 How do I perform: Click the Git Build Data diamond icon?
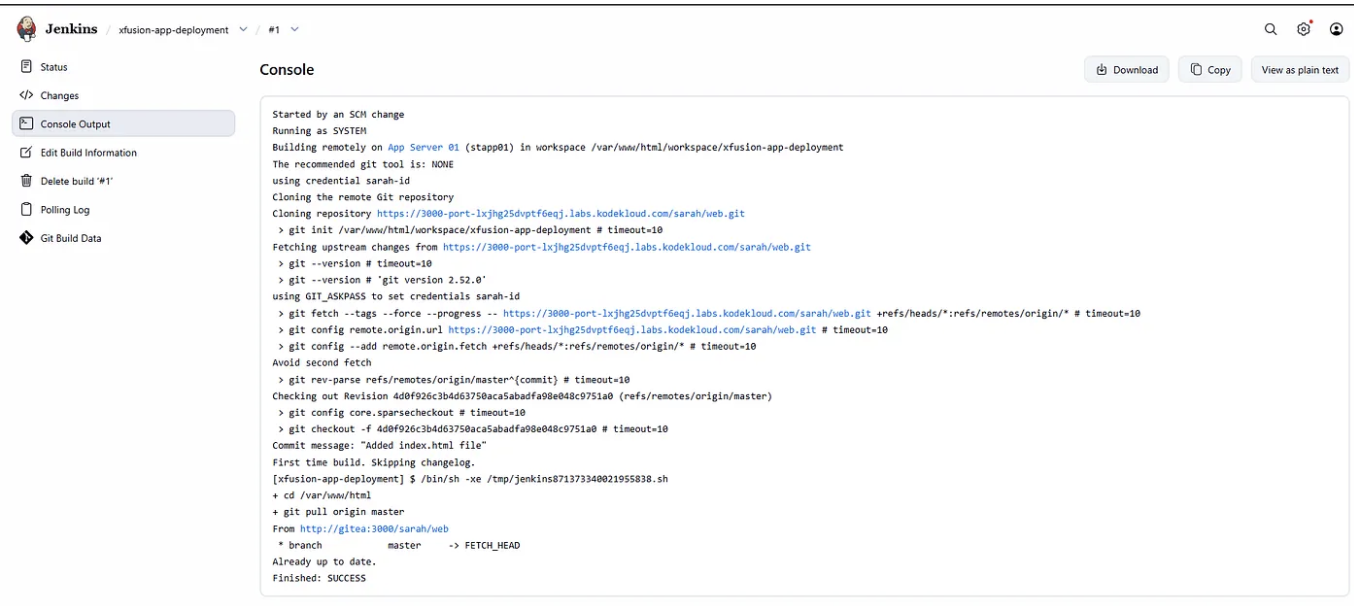27,238
